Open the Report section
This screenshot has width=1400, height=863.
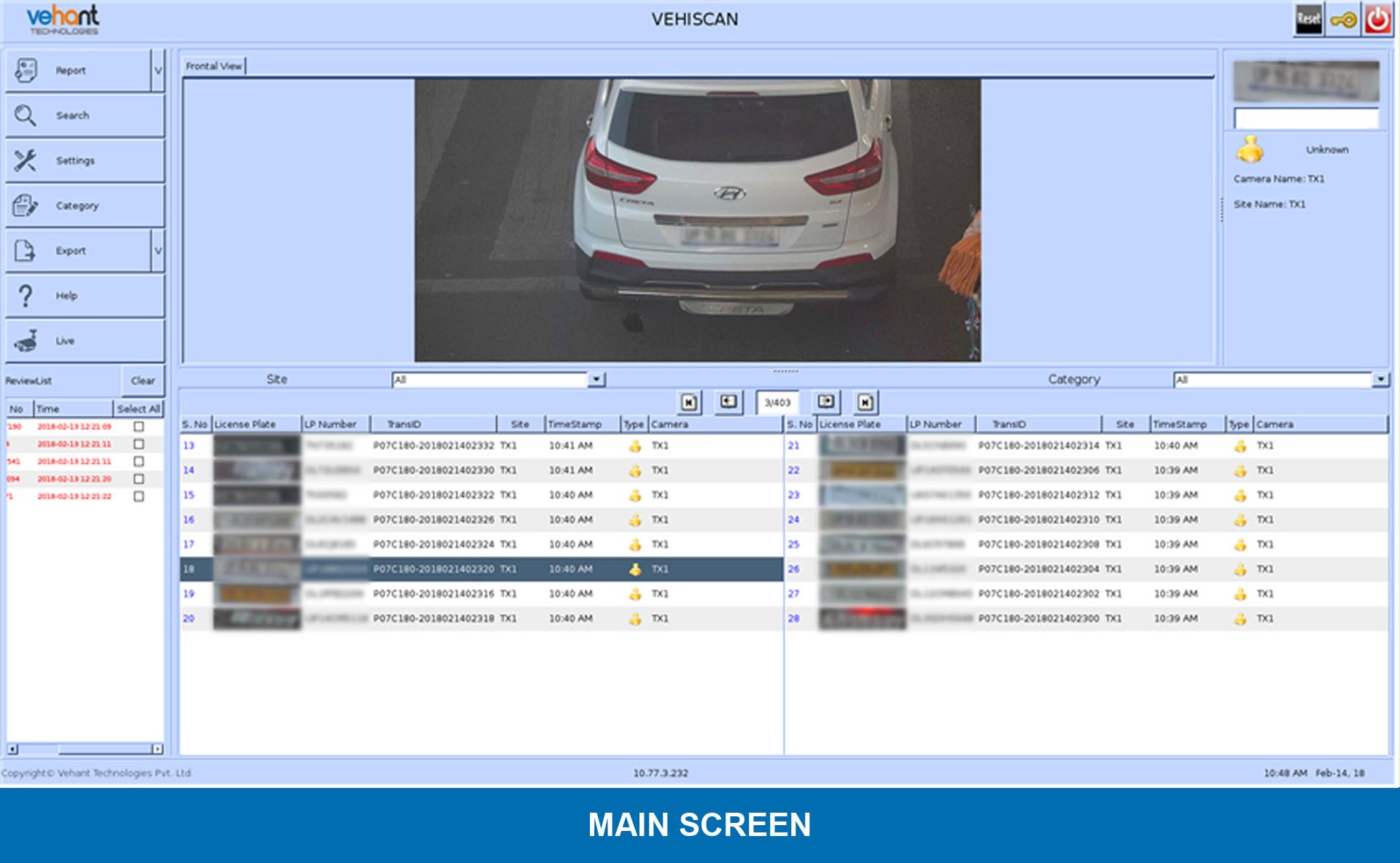tap(77, 71)
